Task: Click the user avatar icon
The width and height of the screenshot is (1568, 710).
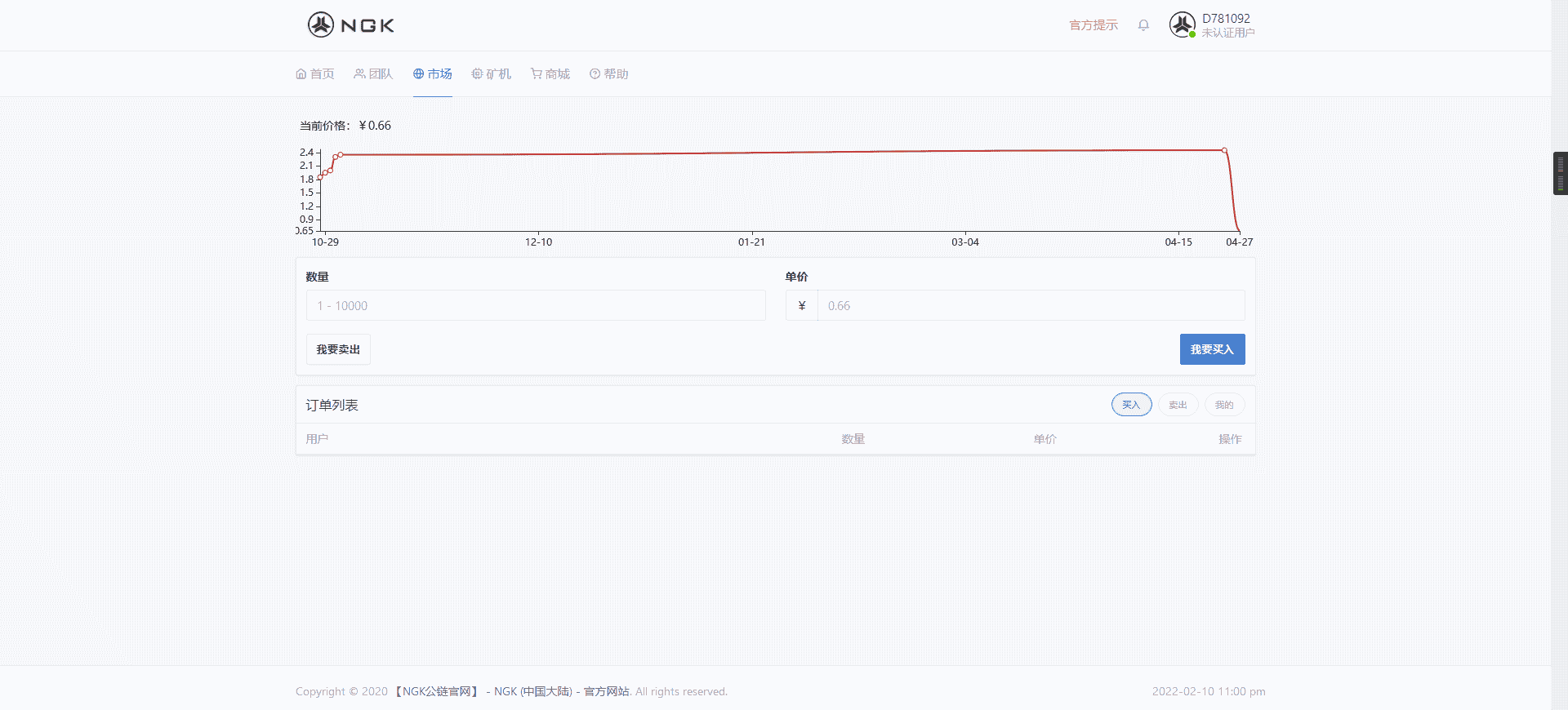Action: click(x=1182, y=25)
